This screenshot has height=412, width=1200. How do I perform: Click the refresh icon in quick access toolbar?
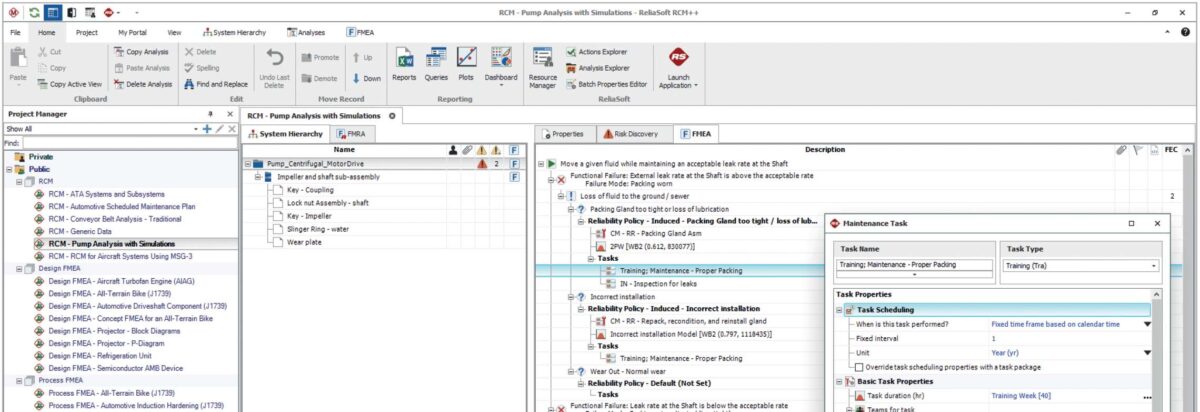(32, 12)
